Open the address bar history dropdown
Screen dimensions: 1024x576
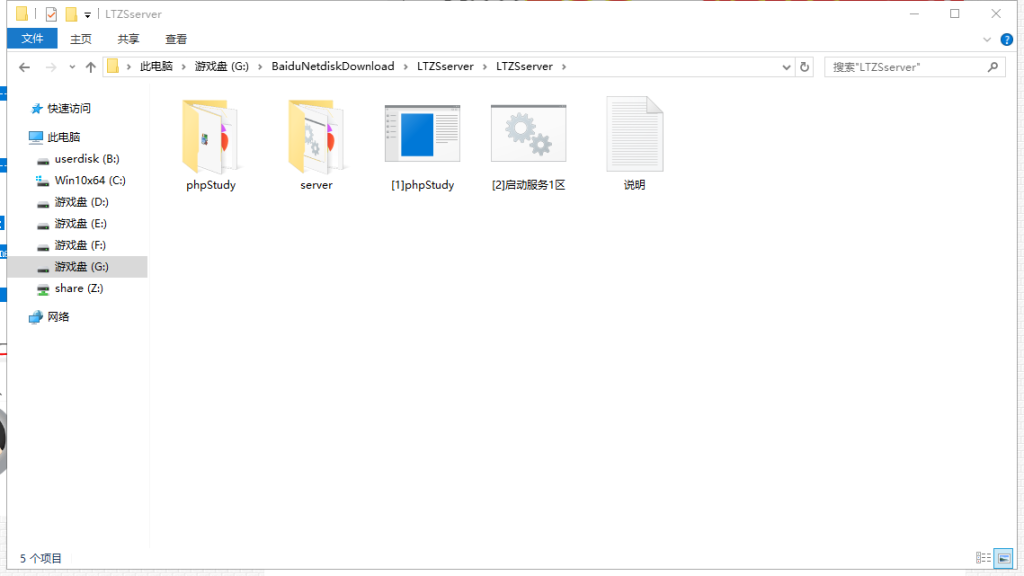[786, 67]
